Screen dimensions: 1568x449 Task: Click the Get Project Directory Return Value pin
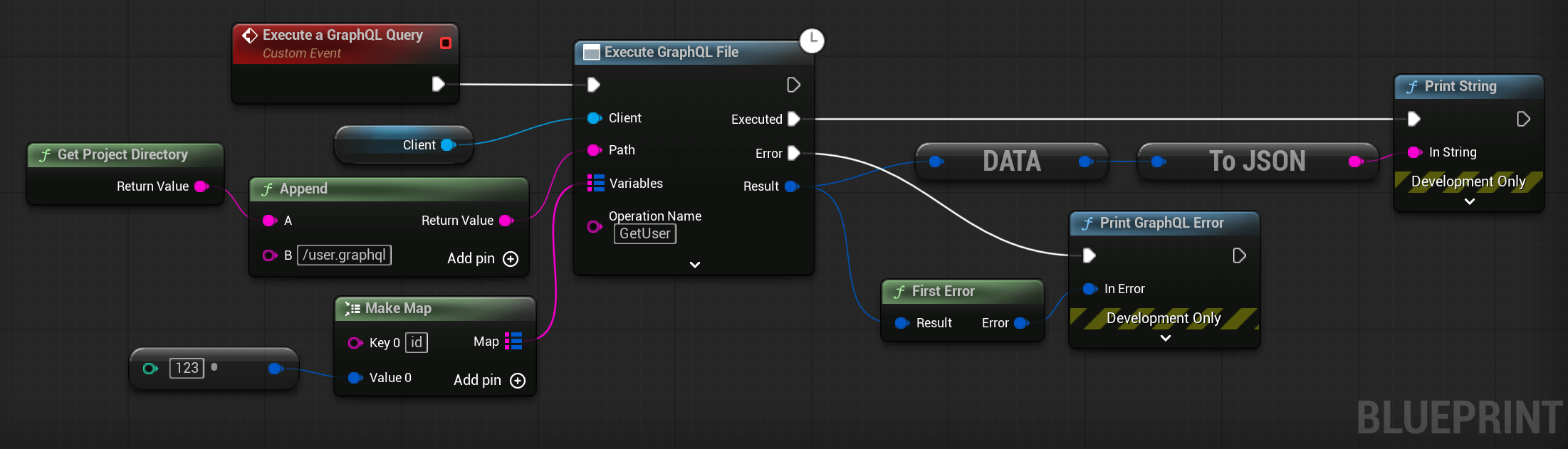pyautogui.click(x=202, y=186)
